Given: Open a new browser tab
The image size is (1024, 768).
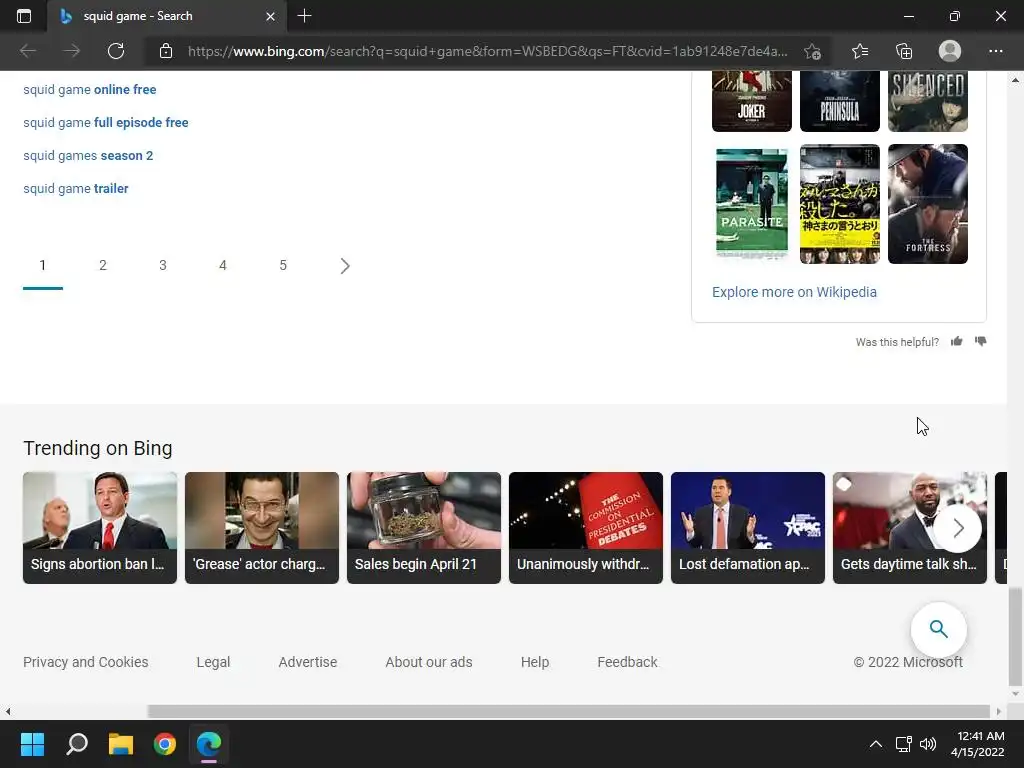Looking at the screenshot, I should (304, 16).
